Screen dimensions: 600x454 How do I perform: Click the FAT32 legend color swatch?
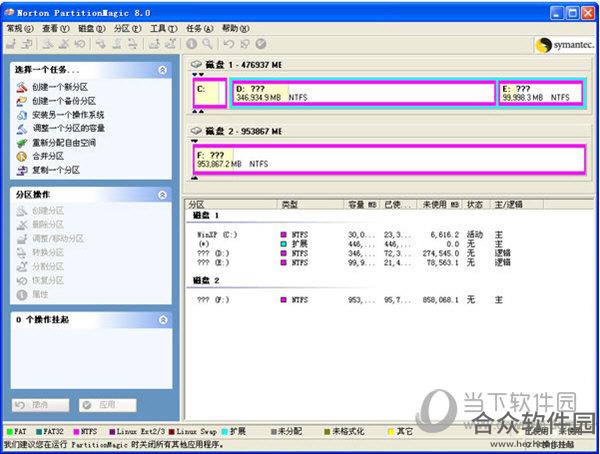click(x=39, y=432)
